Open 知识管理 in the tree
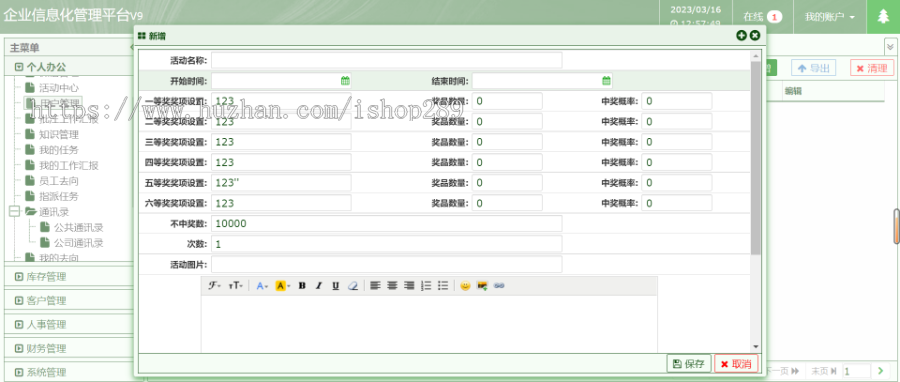Viewport: 900px width, 382px height. pyautogui.click(x=59, y=135)
